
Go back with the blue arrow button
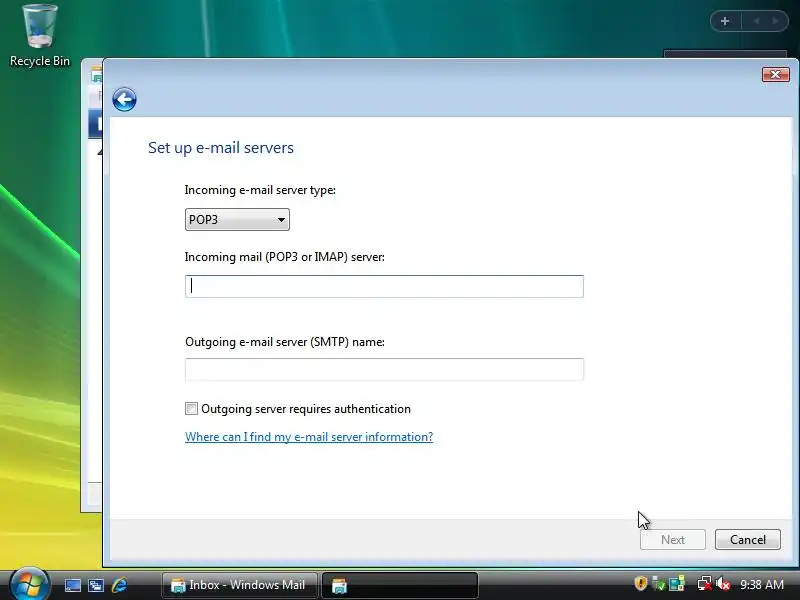click(x=124, y=99)
